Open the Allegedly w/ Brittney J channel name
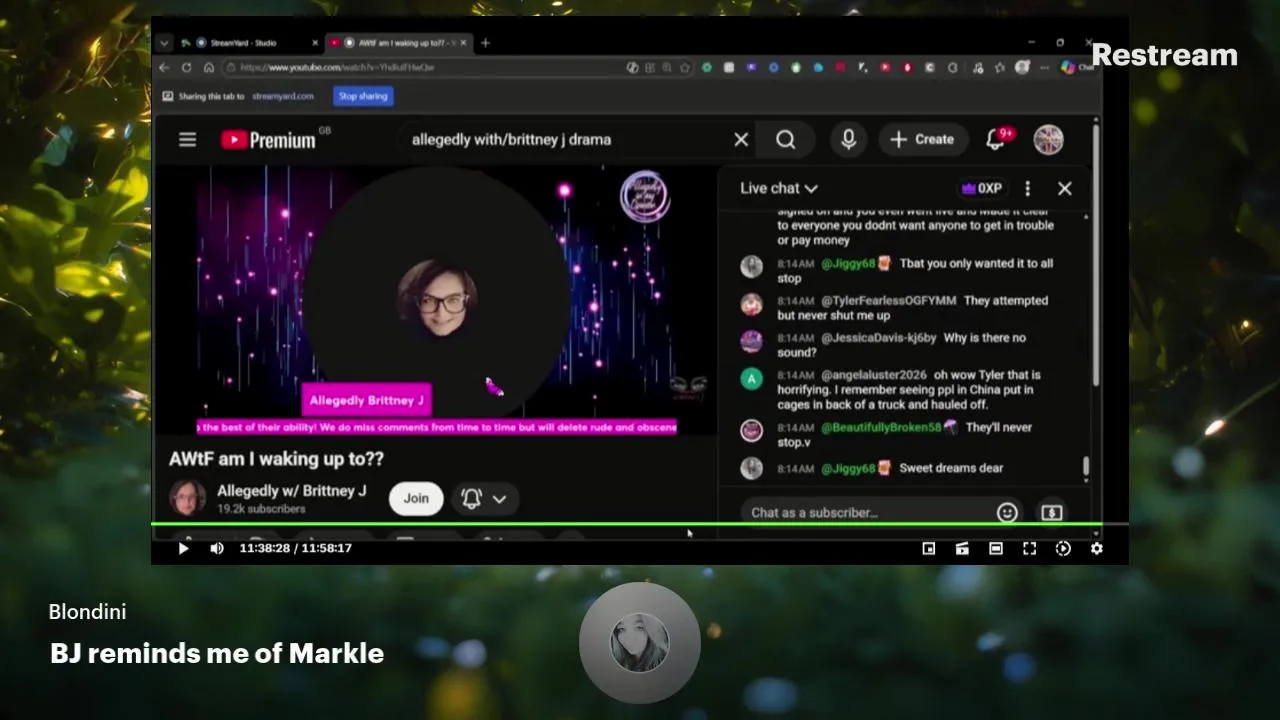 point(292,491)
